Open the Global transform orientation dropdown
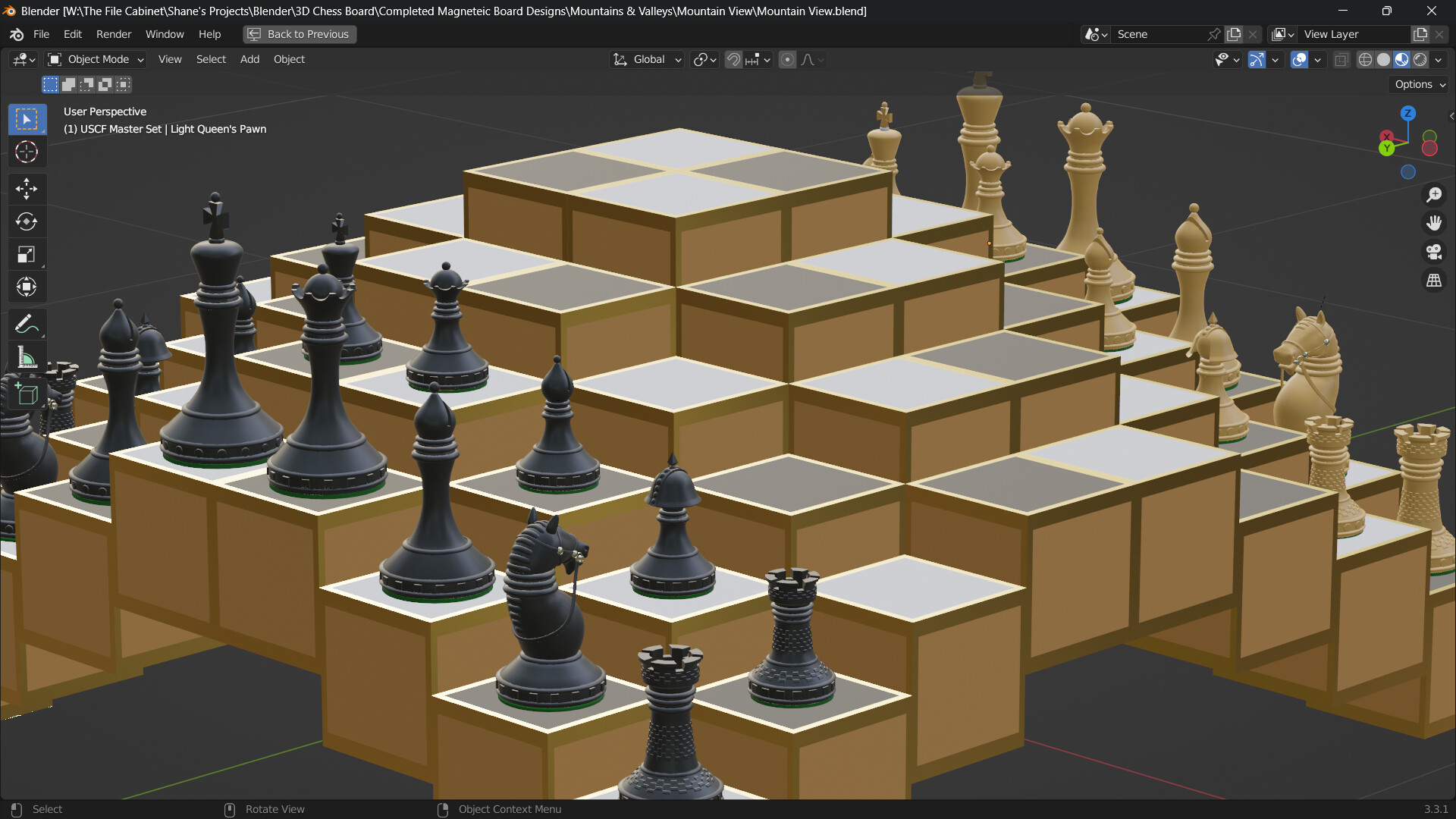 pos(648,59)
